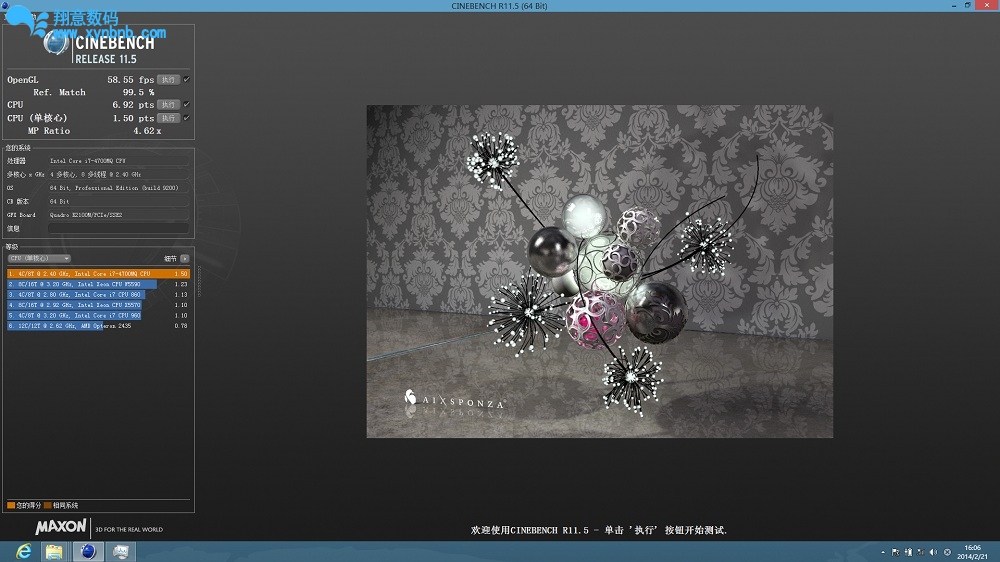This screenshot has height=562, width=1000.
Task: Run the OpenGL benchmark with 执行
Action: (x=169, y=79)
